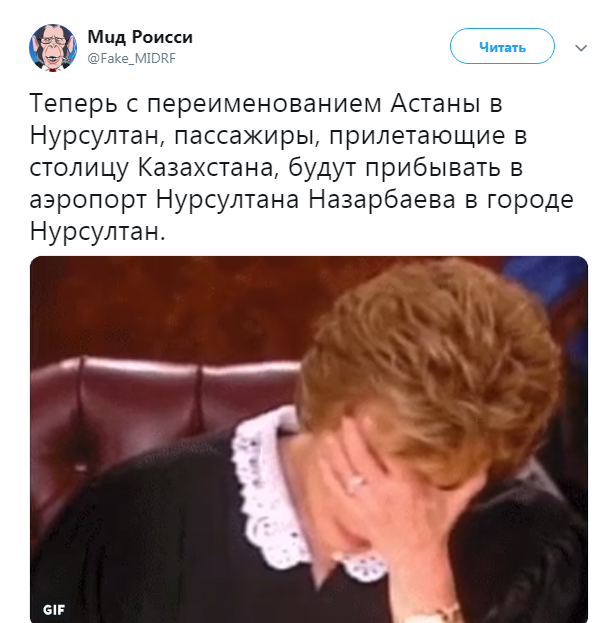Click the Мид Роисси profile avatar
Screen dimensions: 599x623
coord(53,48)
